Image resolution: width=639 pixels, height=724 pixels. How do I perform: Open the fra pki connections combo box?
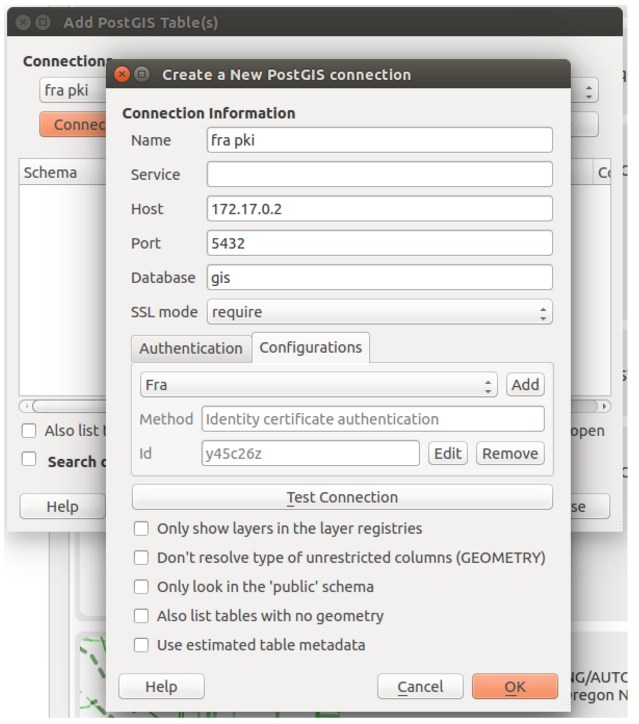[x=74, y=90]
